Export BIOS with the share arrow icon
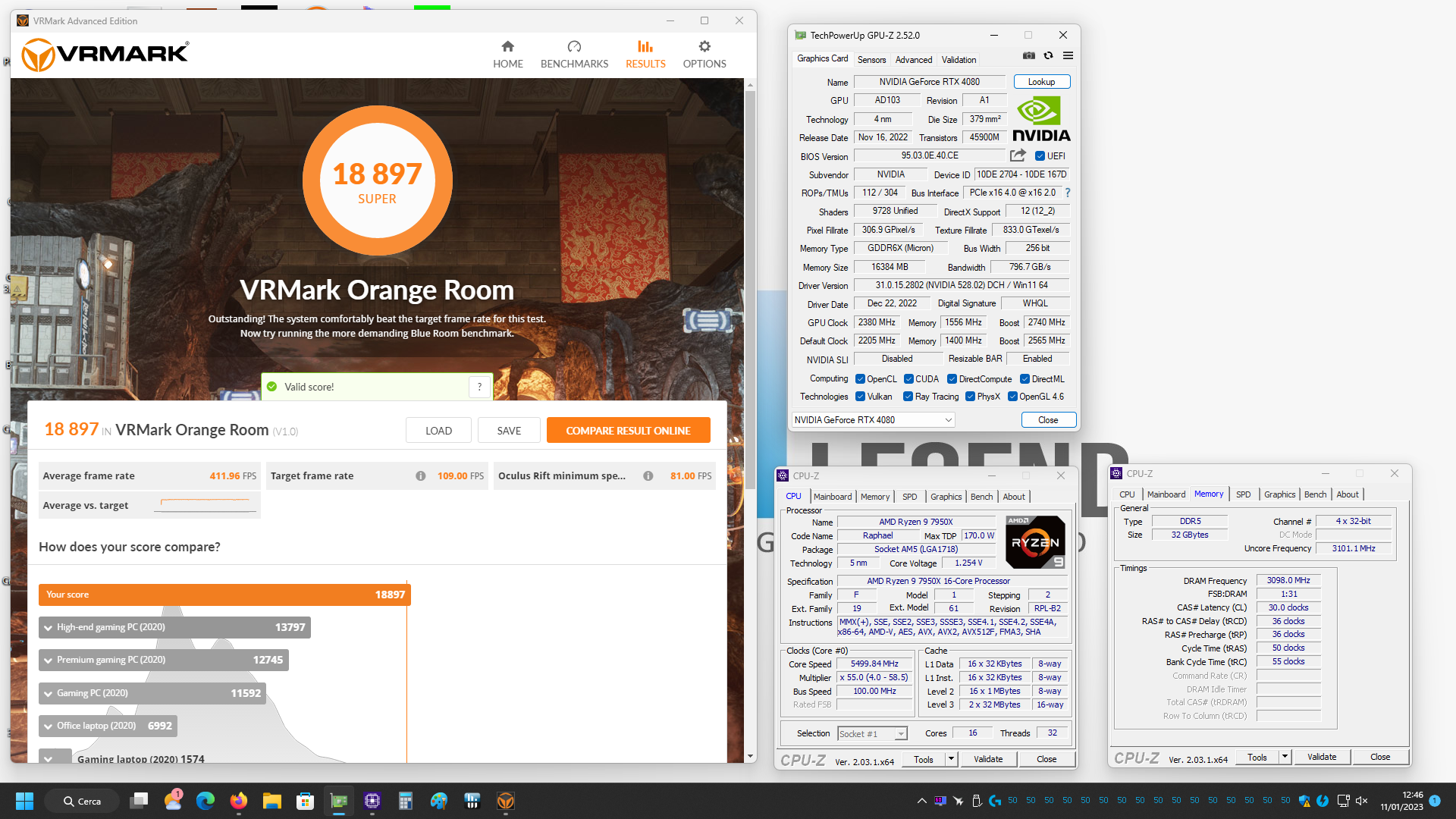This screenshot has width=1456, height=819. click(x=1018, y=155)
